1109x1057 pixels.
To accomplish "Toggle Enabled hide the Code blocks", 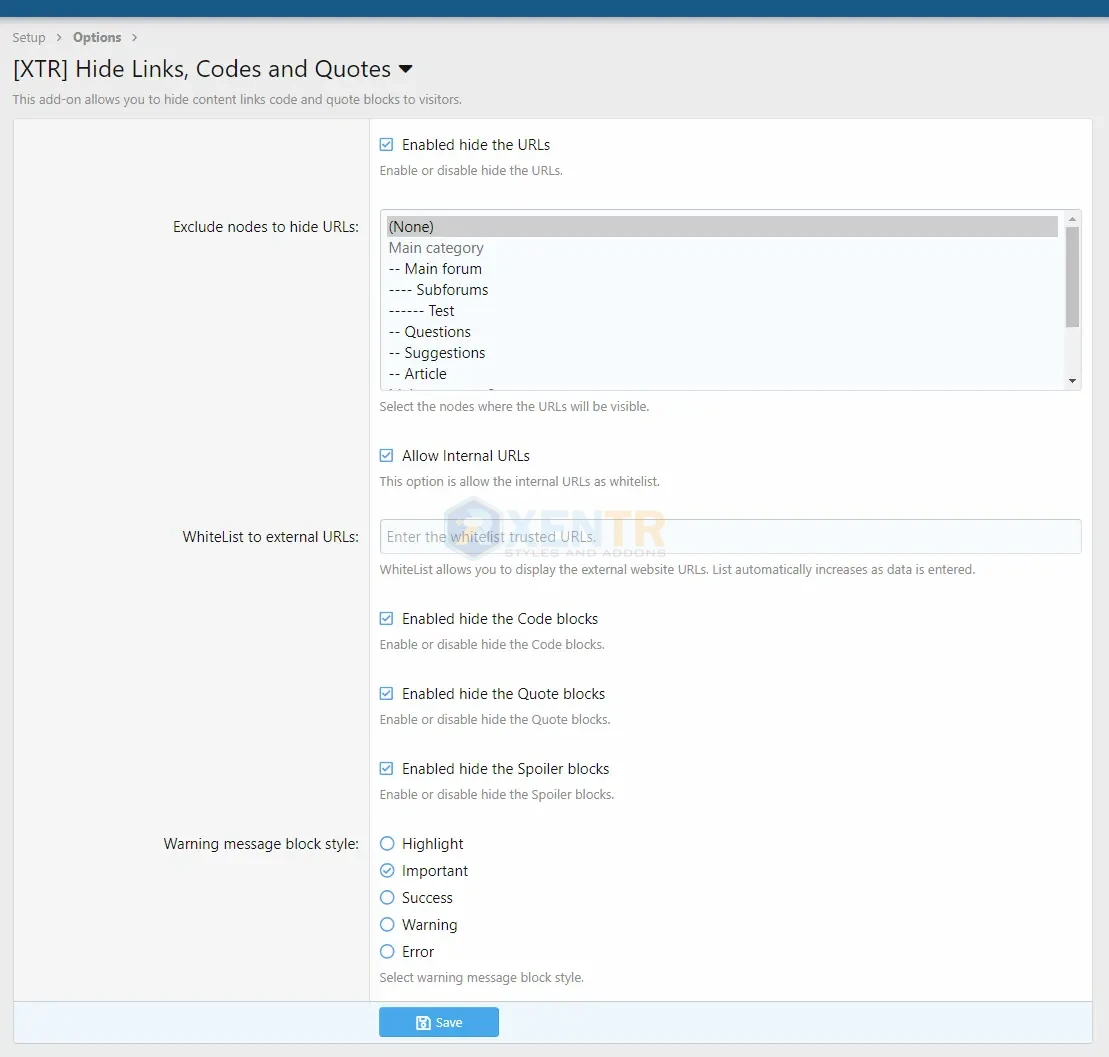I will point(386,618).
